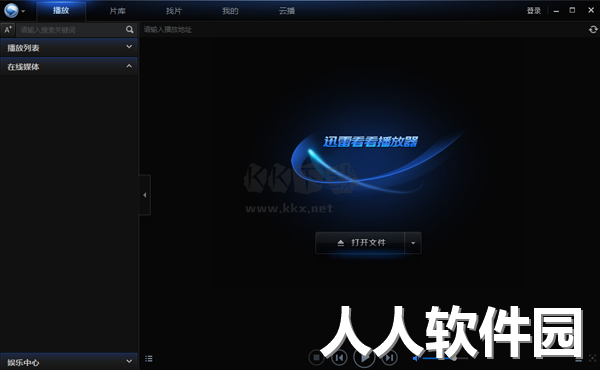Click the 登录 login link
The image size is (600, 370).
point(534,11)
